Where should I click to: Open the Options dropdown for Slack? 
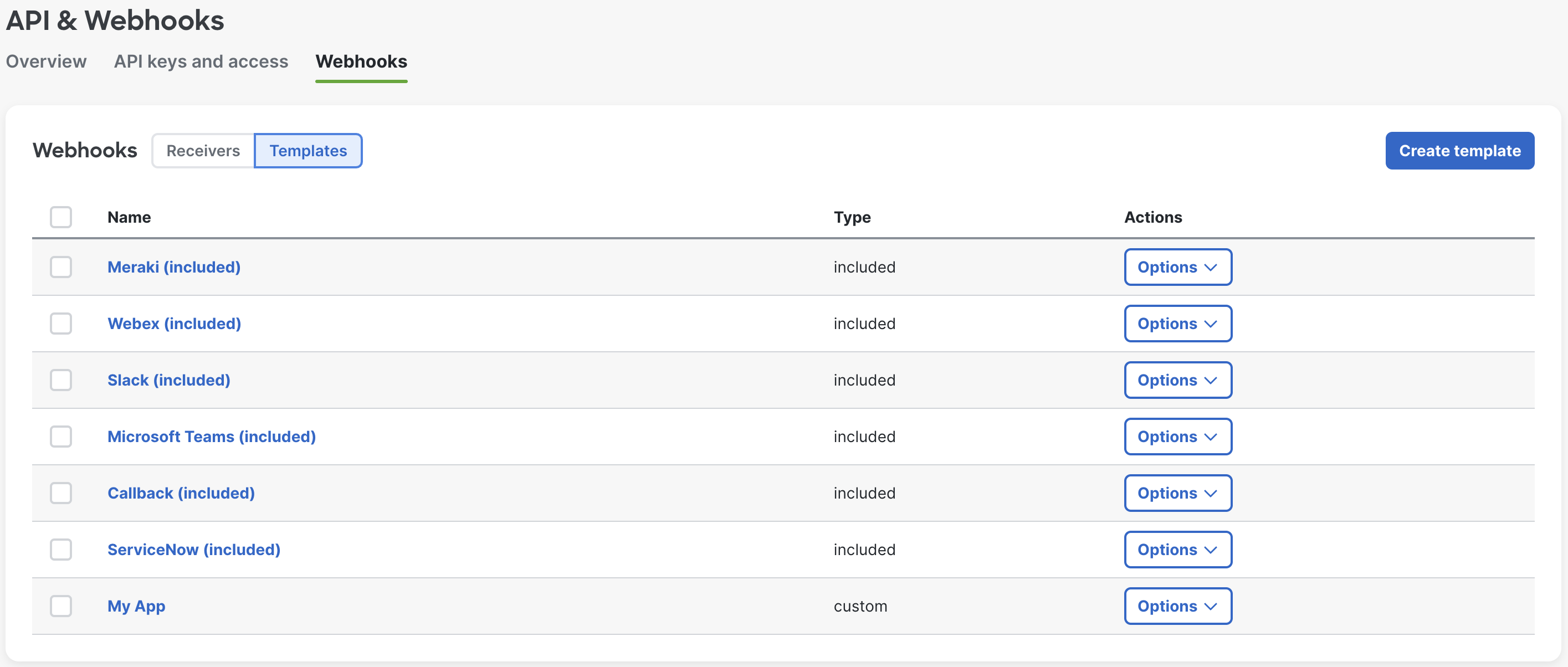point(1177,381)
